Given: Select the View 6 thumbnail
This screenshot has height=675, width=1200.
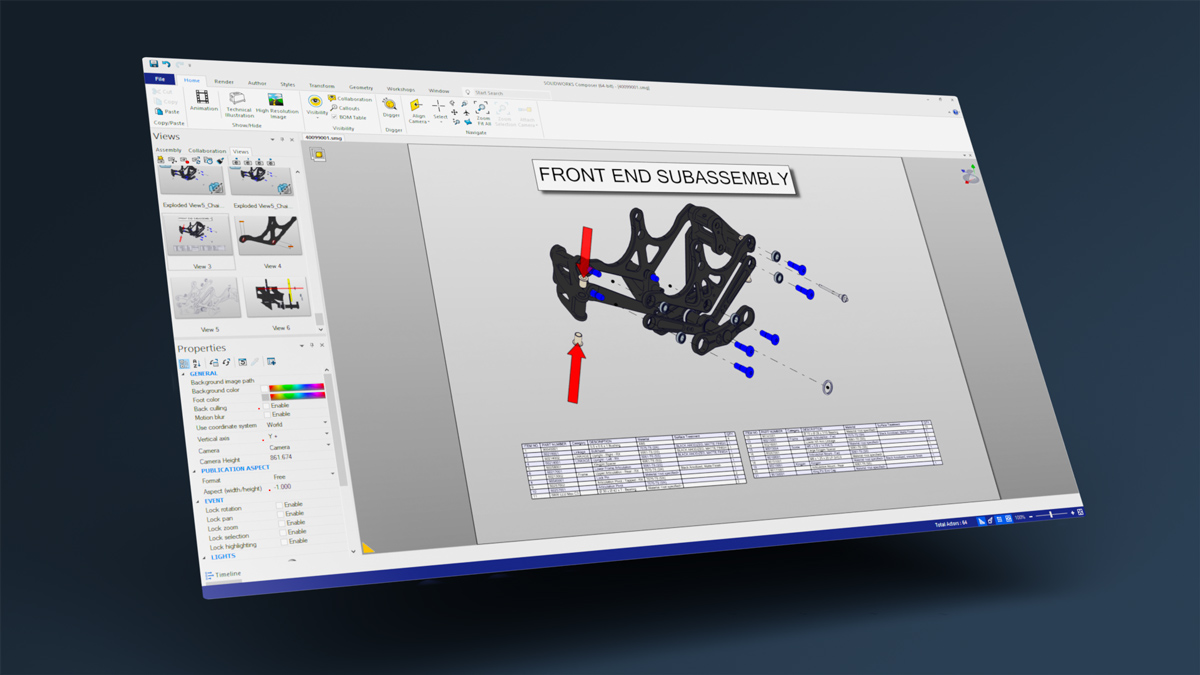Looking at the screenshot, I should 279,299.
